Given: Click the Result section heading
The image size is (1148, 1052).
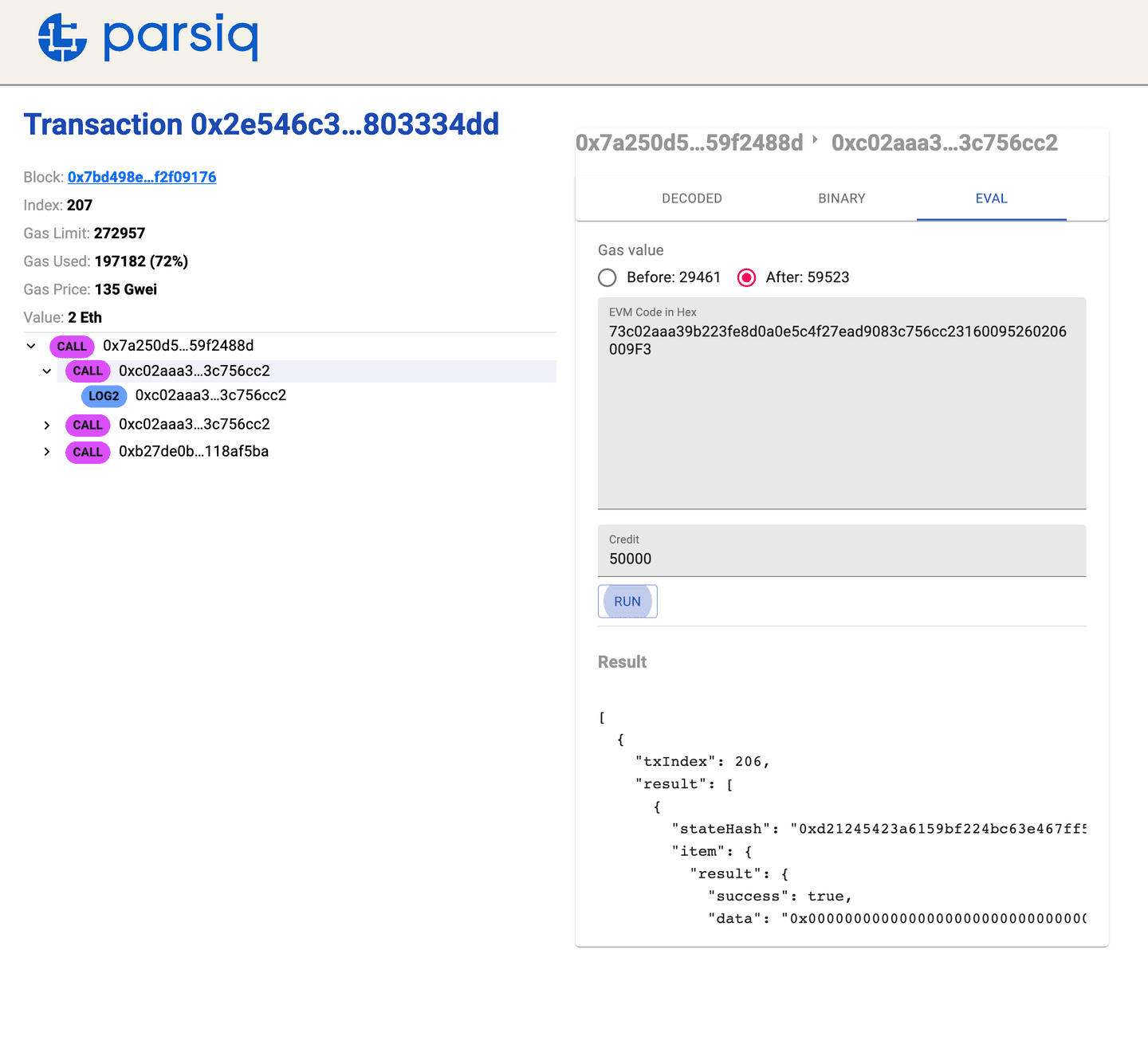Looking at the screenshot, I should click(x=622, y=662).
